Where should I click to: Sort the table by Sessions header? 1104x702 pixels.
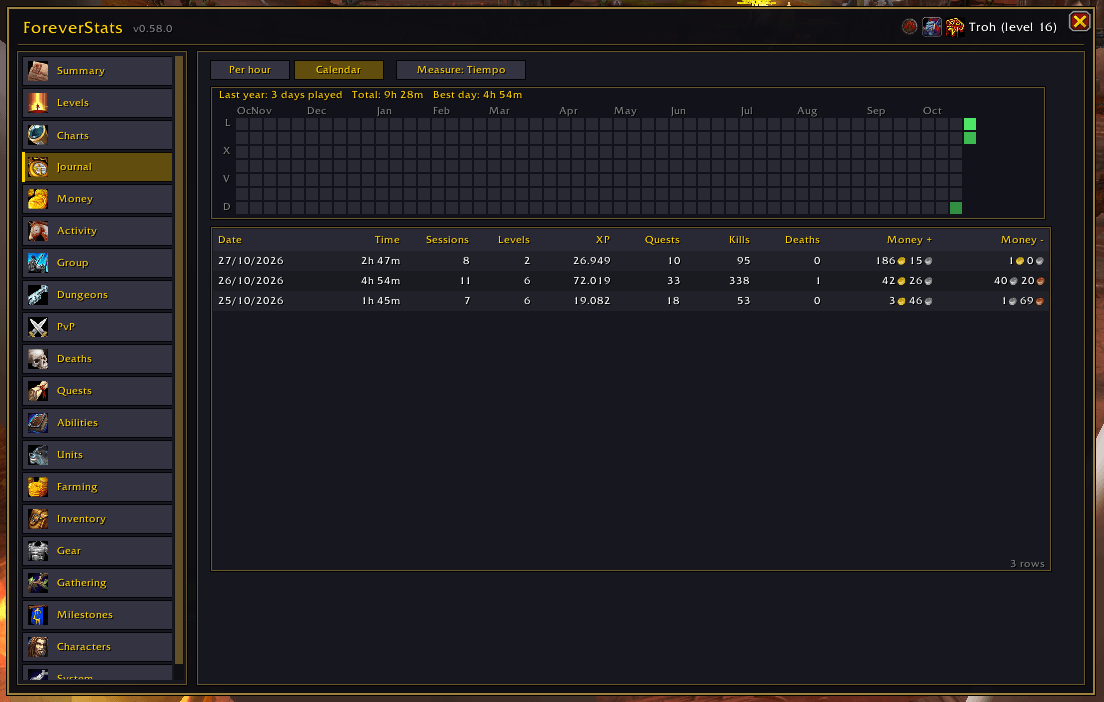coord(447,240)
